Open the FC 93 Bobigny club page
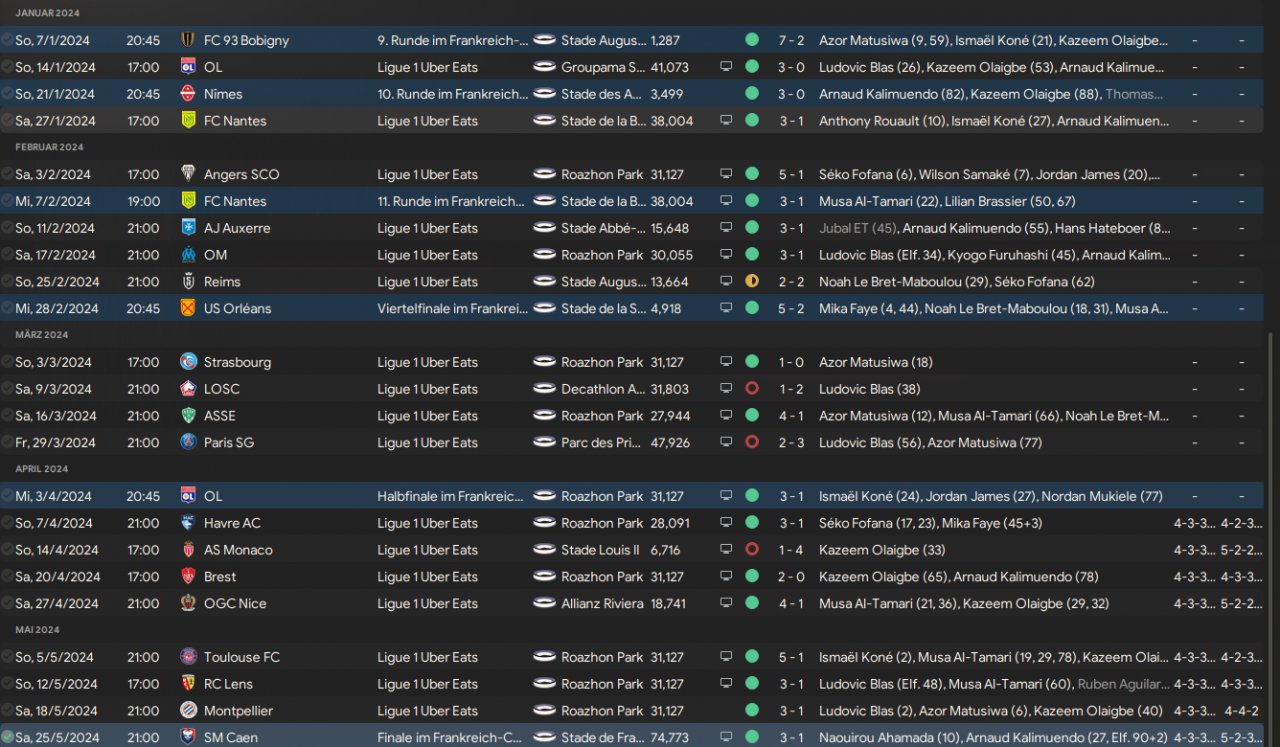 pyautogui.click(x=246, y=40)
